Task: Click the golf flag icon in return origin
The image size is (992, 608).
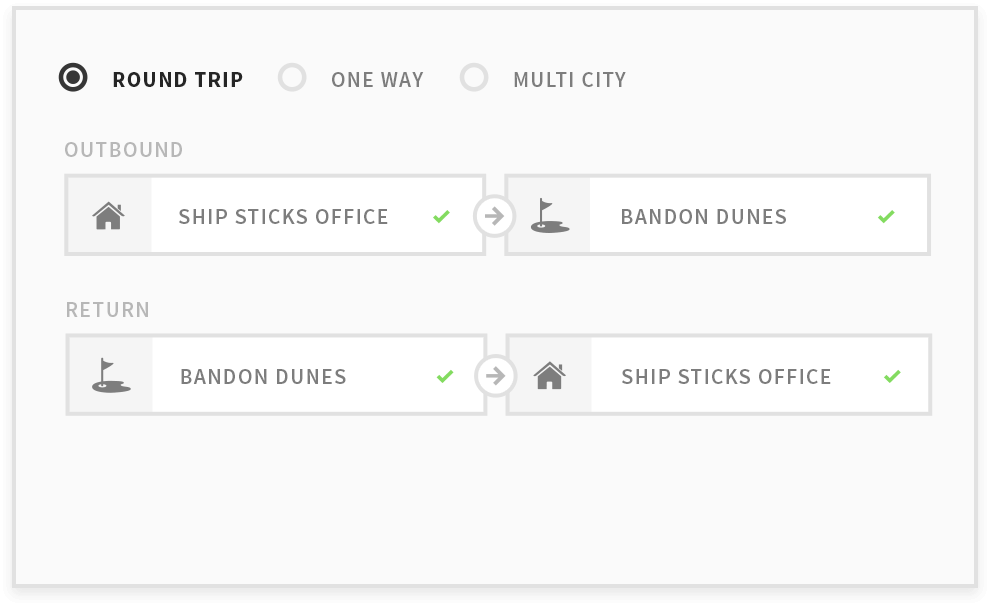Action: click(x=111, y=376)
